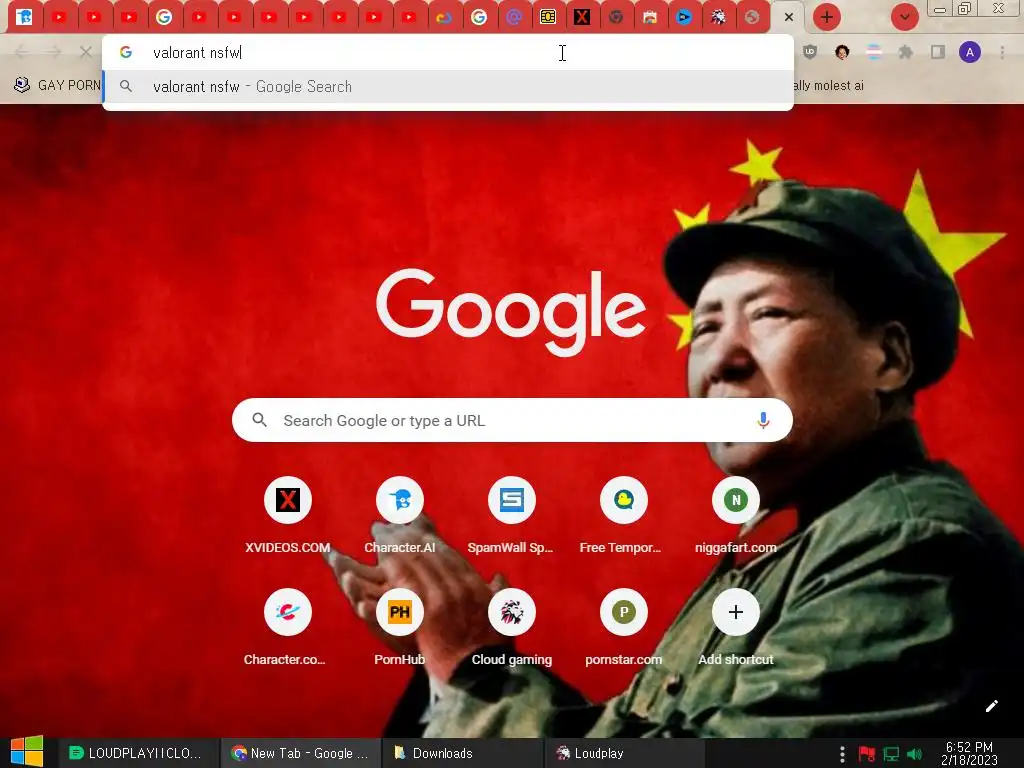Open the Chrome three-dot menu
Screen dimensions: 1024x768
tap(1002, 52)
